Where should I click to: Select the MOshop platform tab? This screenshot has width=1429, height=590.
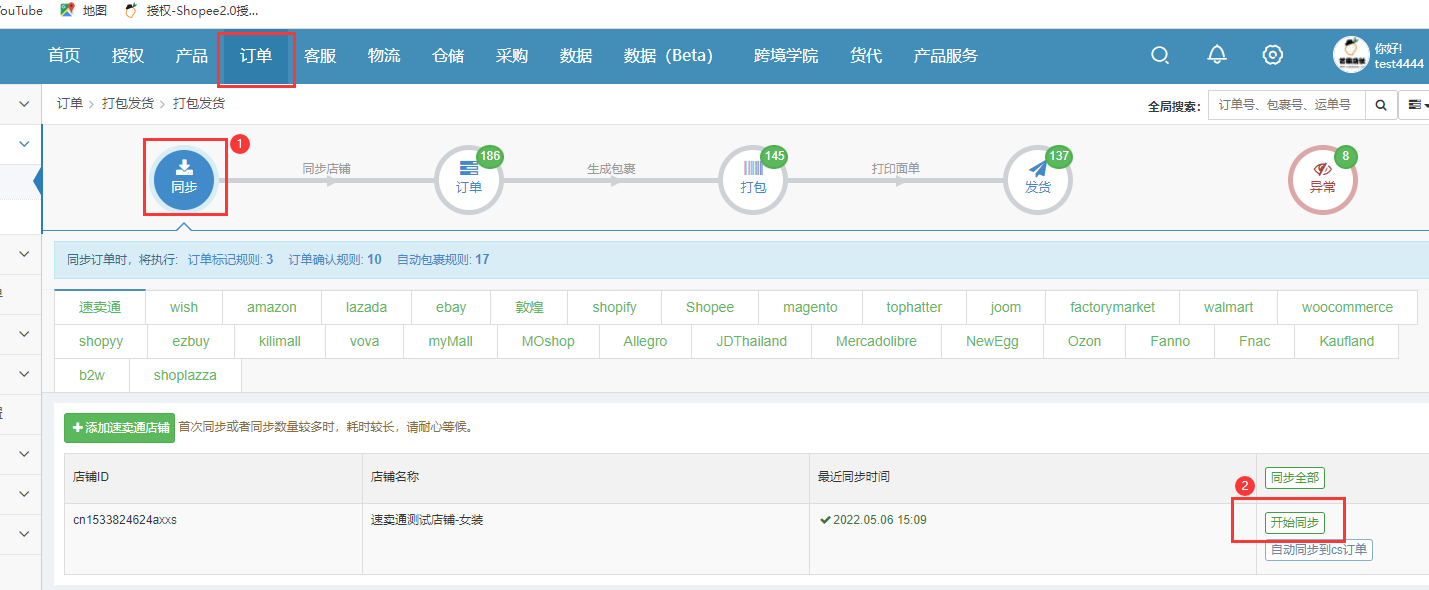548,341
